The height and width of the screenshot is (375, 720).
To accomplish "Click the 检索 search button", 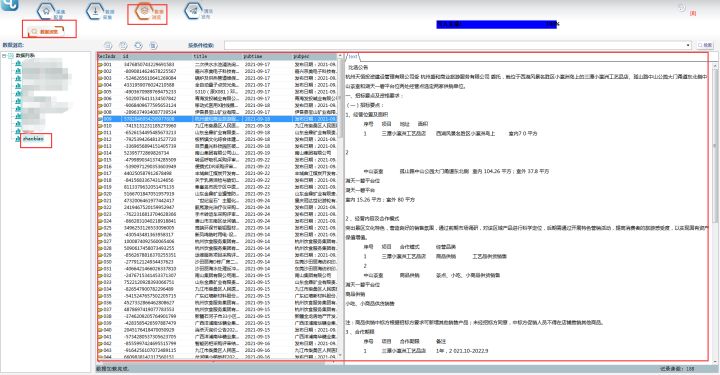I will tap(705, 45).
